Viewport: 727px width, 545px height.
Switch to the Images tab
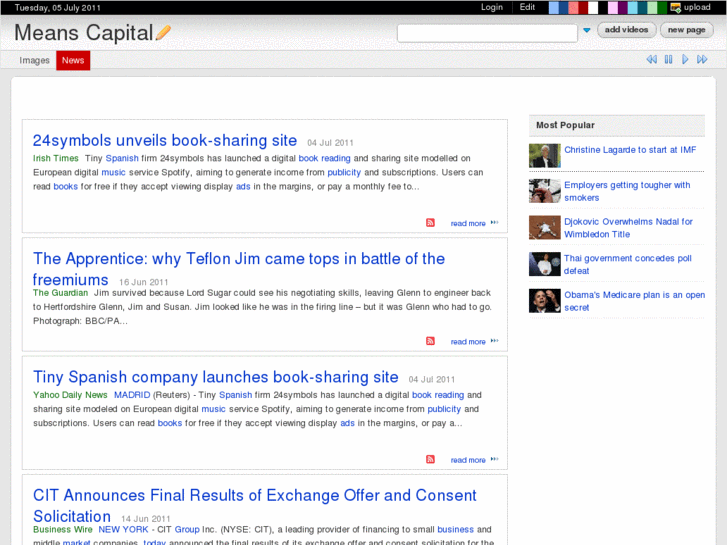[x=34, y=61]
